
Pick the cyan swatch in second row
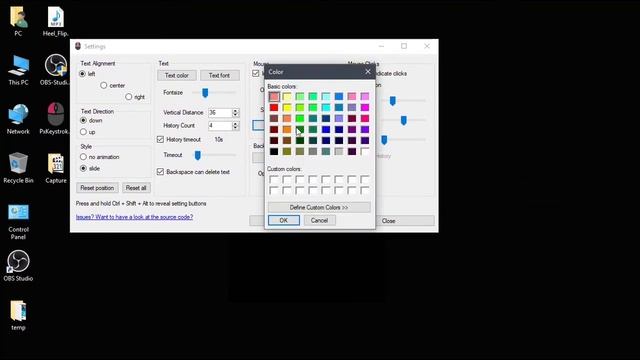click(326, 107)
